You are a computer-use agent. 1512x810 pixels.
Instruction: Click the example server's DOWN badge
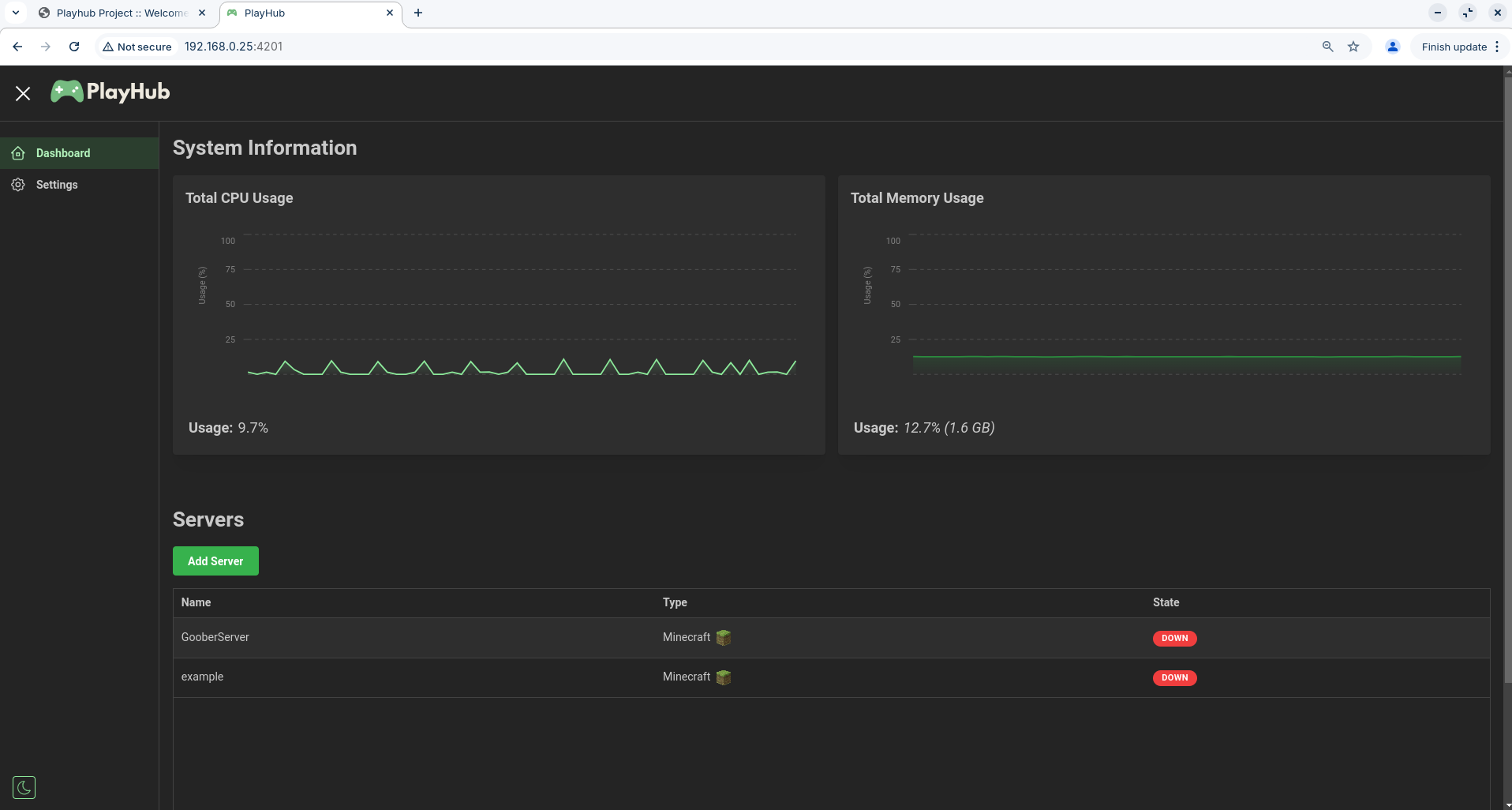1174,677
